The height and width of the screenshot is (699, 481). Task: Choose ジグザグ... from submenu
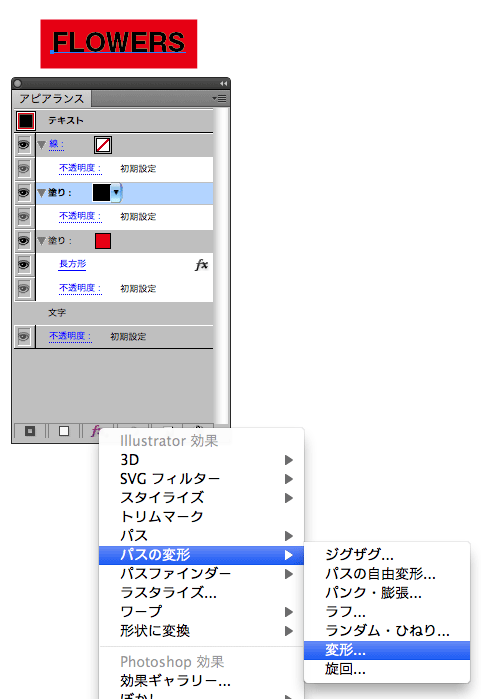click(x=387, y=555)
